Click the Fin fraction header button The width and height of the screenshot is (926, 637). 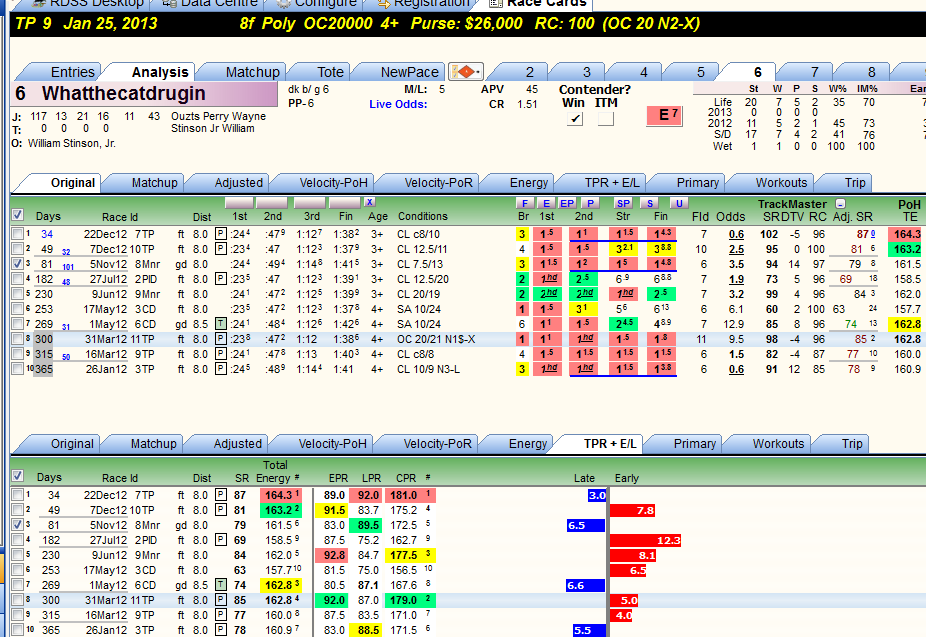click(x=344, y=203)
